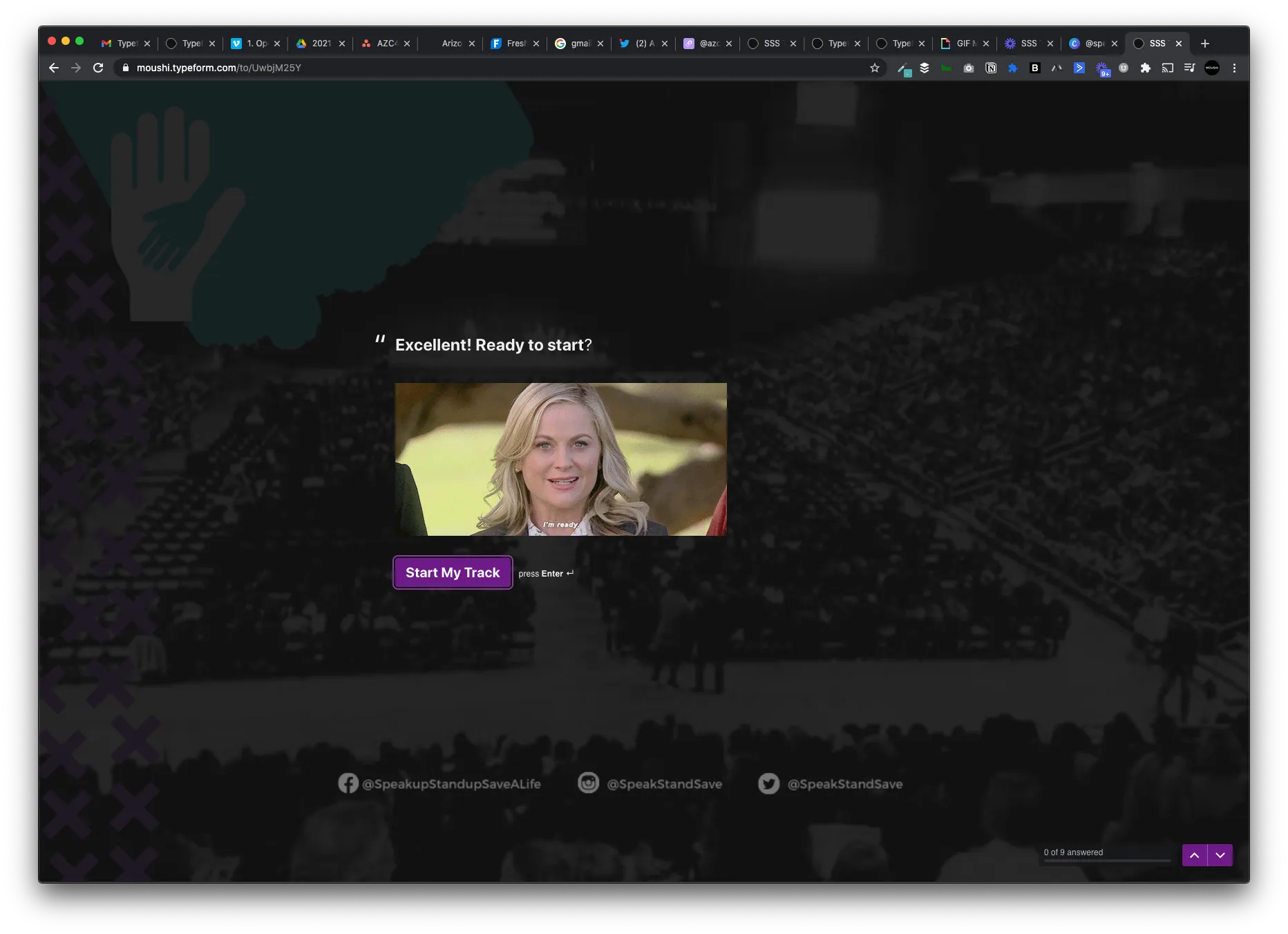Click the 'Excellent! Ready to start?' heading
Image resolution: width=1288 pixels, height=934 pixels.
click(493, 345)
